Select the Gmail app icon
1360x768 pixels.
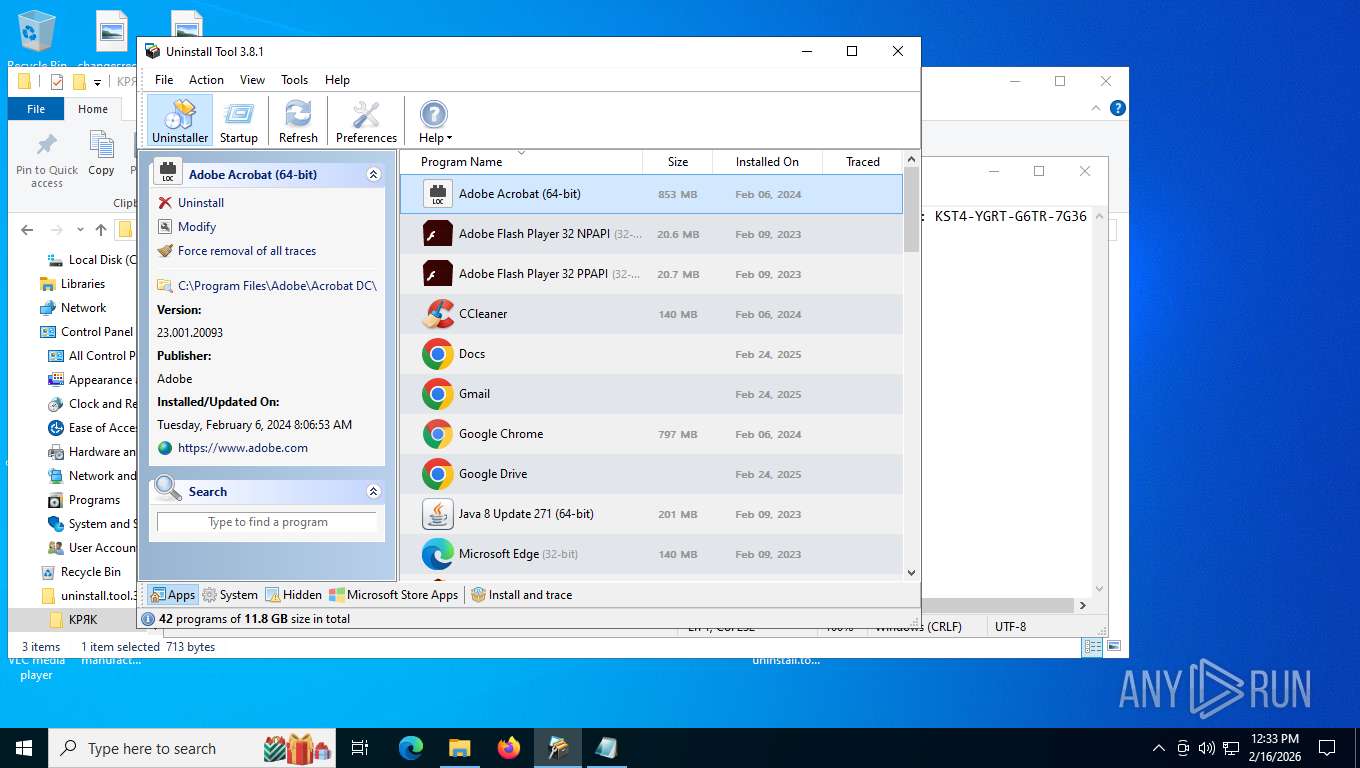point(438,394)
